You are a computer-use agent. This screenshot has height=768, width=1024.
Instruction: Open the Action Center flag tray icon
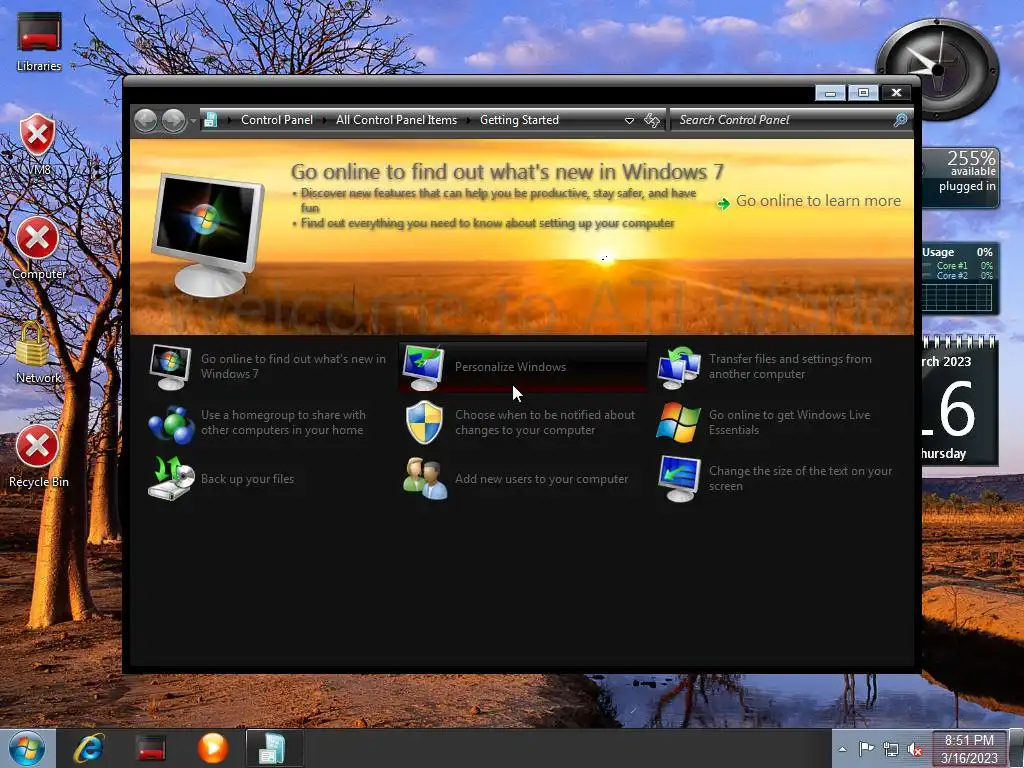867,749
